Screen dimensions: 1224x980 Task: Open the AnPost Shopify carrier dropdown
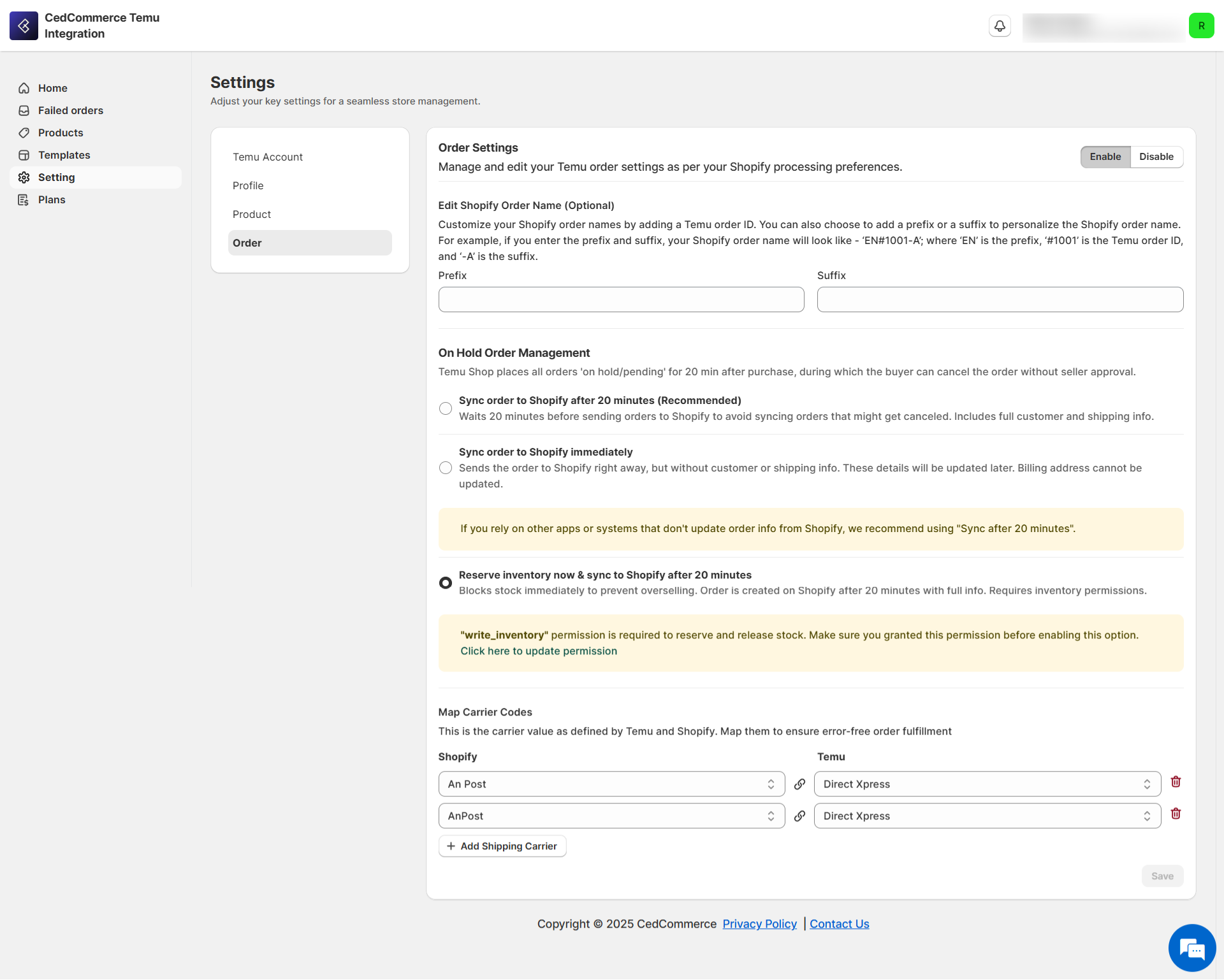611,816
